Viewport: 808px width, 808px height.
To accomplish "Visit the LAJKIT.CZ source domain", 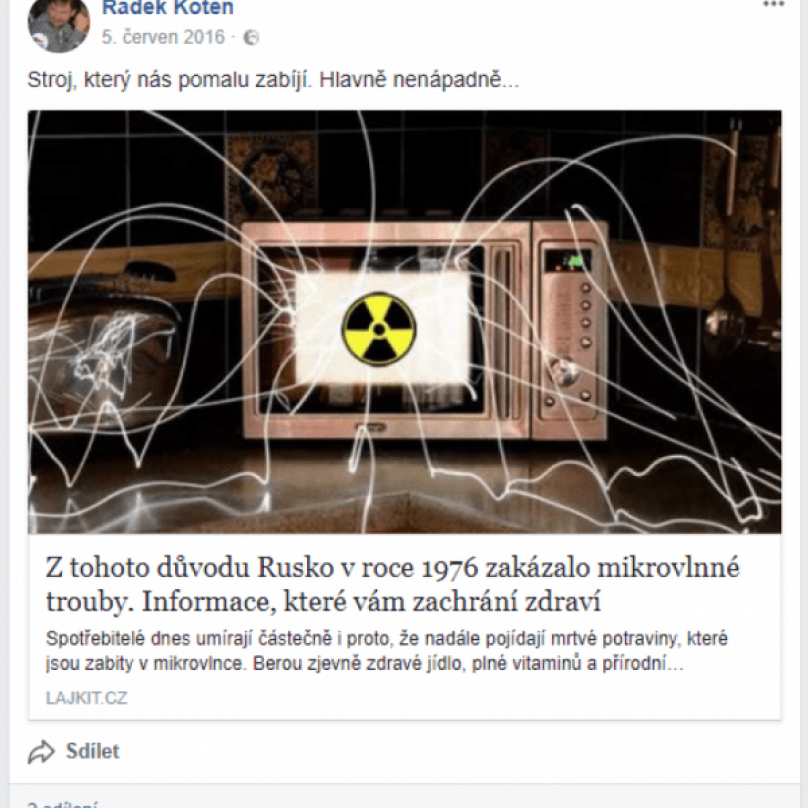I will (x=87, y=698).
